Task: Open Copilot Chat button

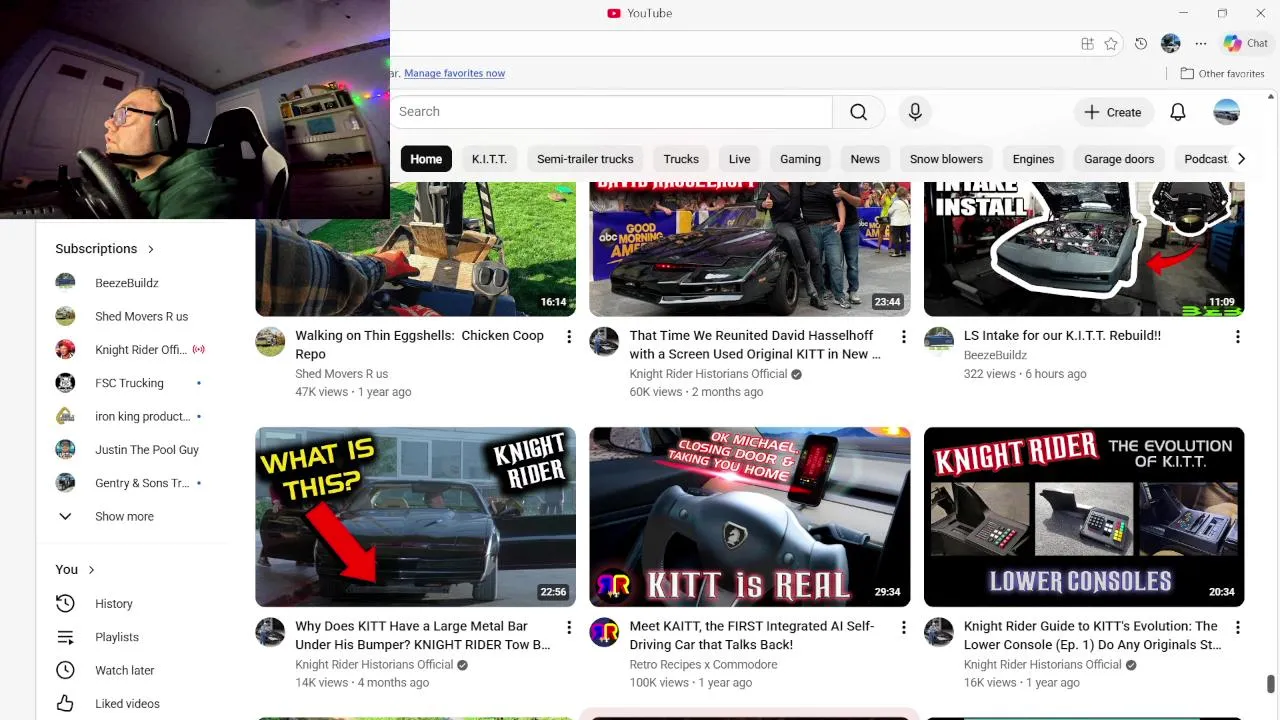Action: click(x=1246, y=44)
